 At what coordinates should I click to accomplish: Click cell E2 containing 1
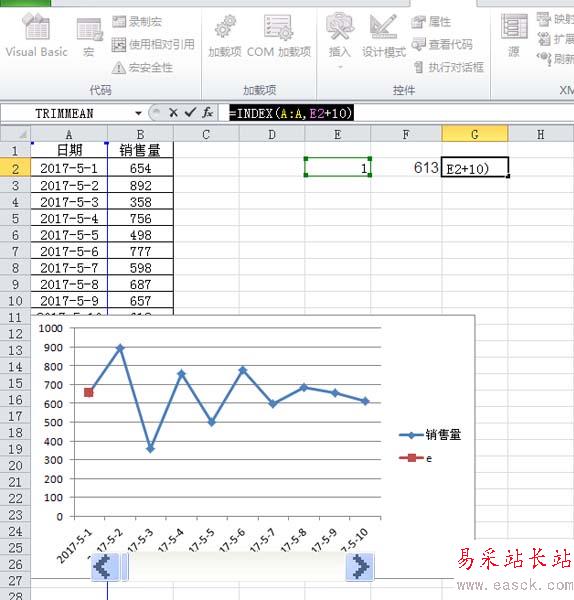pos(338,168)
